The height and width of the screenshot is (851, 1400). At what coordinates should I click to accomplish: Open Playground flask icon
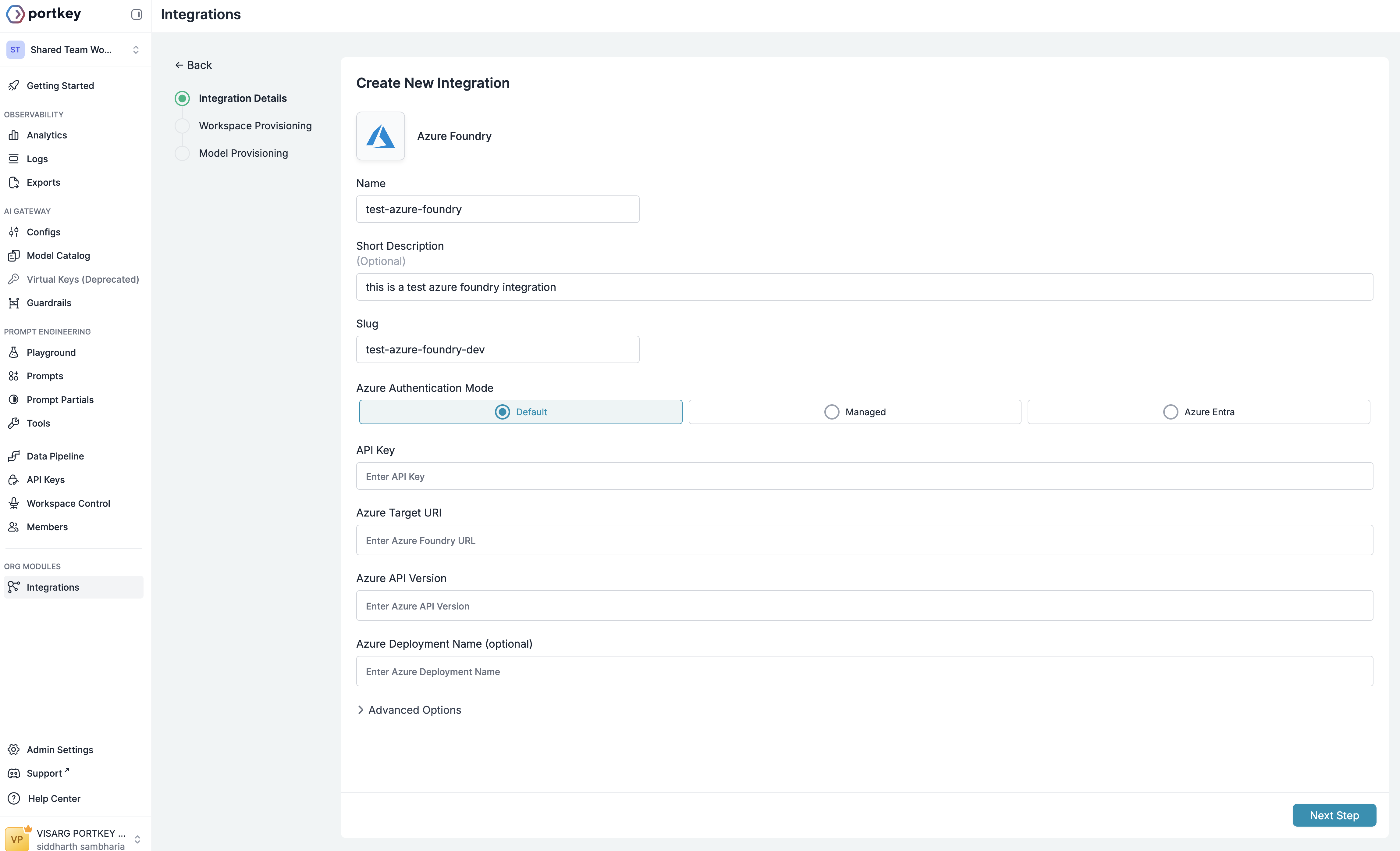click(14, 352)
